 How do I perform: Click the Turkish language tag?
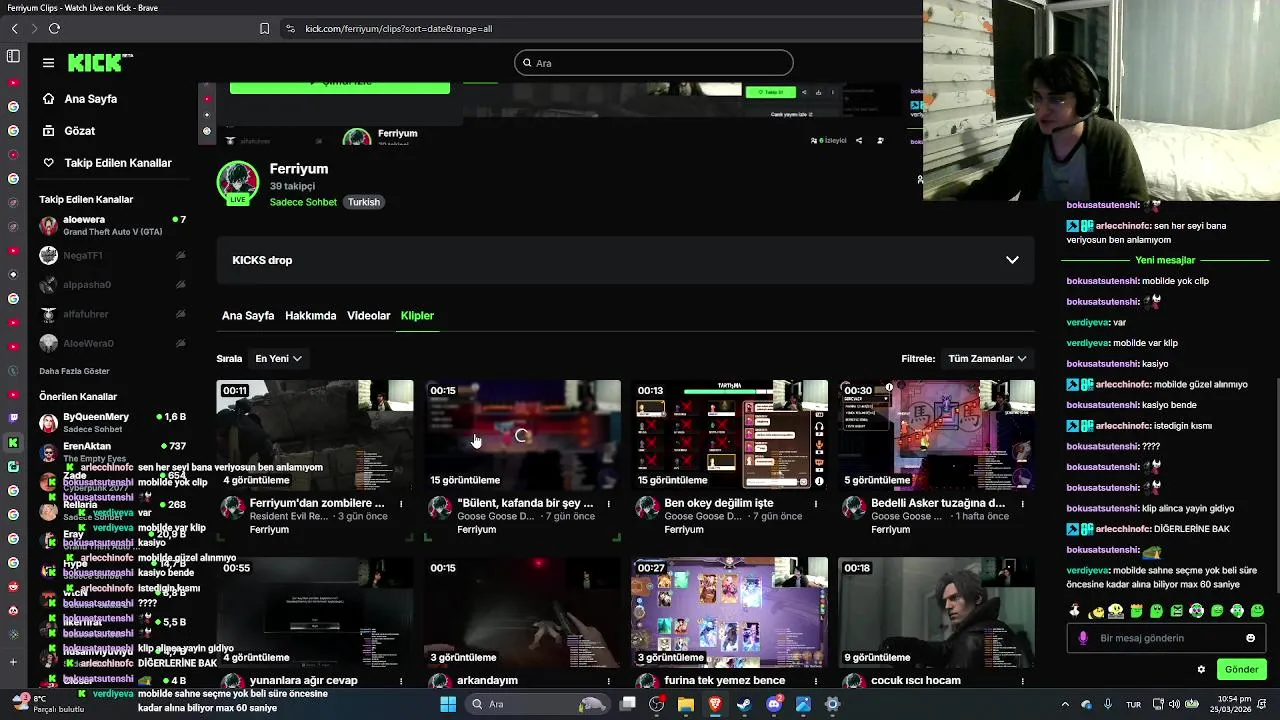point(364,202)
